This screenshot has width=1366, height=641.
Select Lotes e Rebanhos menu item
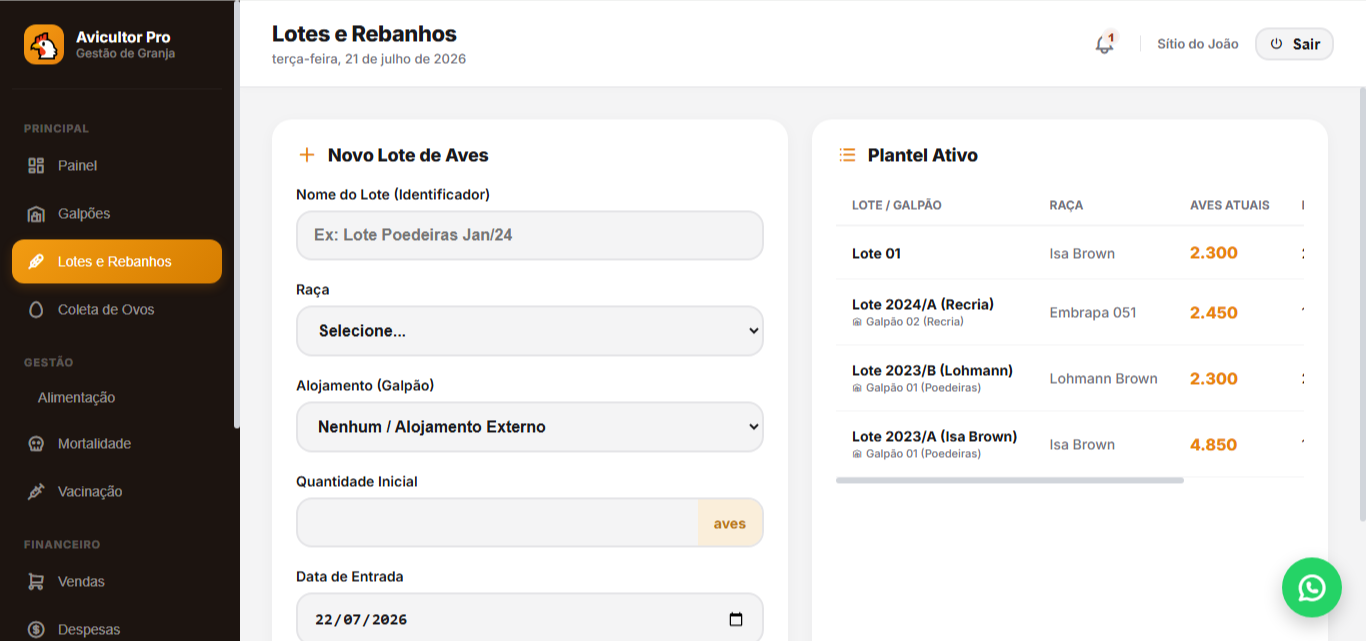click(x=117, y=262)
